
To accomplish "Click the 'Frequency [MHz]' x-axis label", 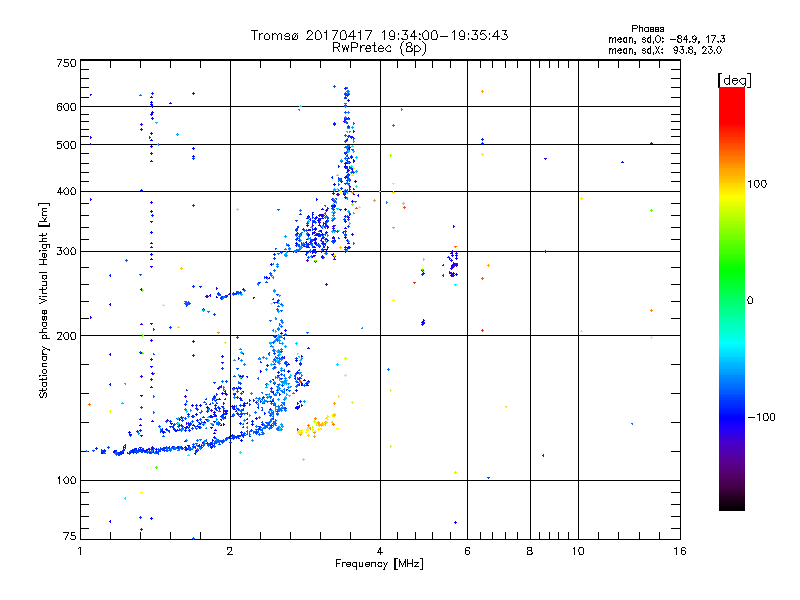I will tap(379, 564).
